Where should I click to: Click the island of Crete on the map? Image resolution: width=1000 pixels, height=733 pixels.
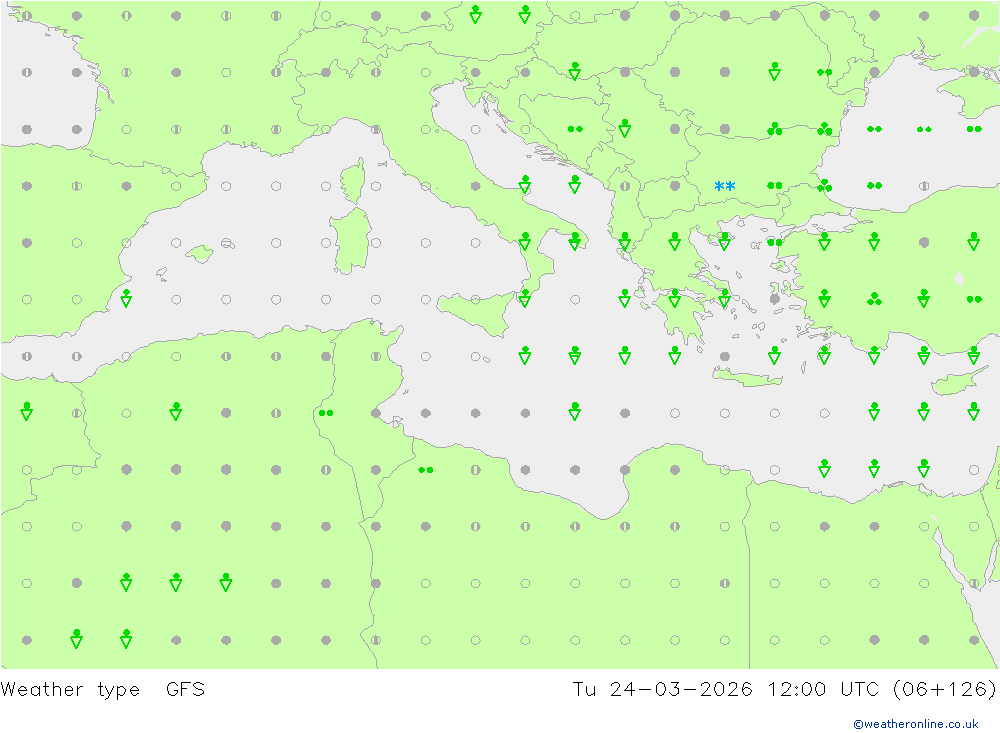(x=747, y=378)
